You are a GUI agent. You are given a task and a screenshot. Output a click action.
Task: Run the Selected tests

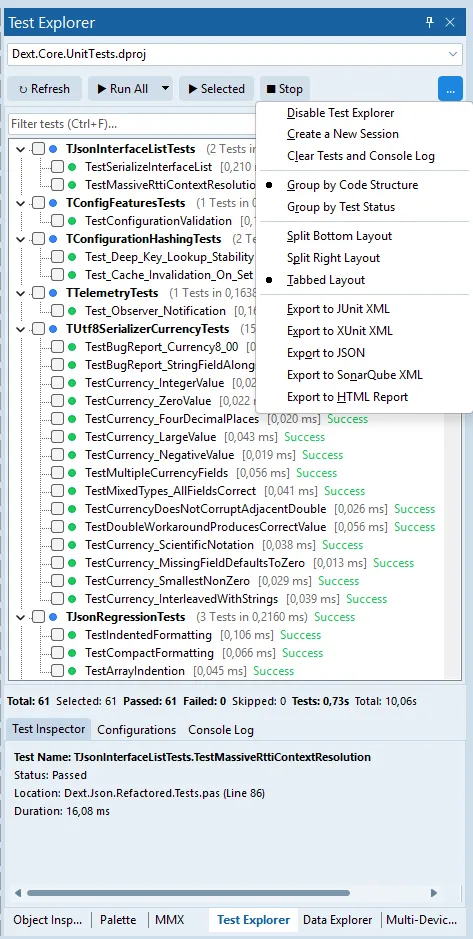coord(216,89)
